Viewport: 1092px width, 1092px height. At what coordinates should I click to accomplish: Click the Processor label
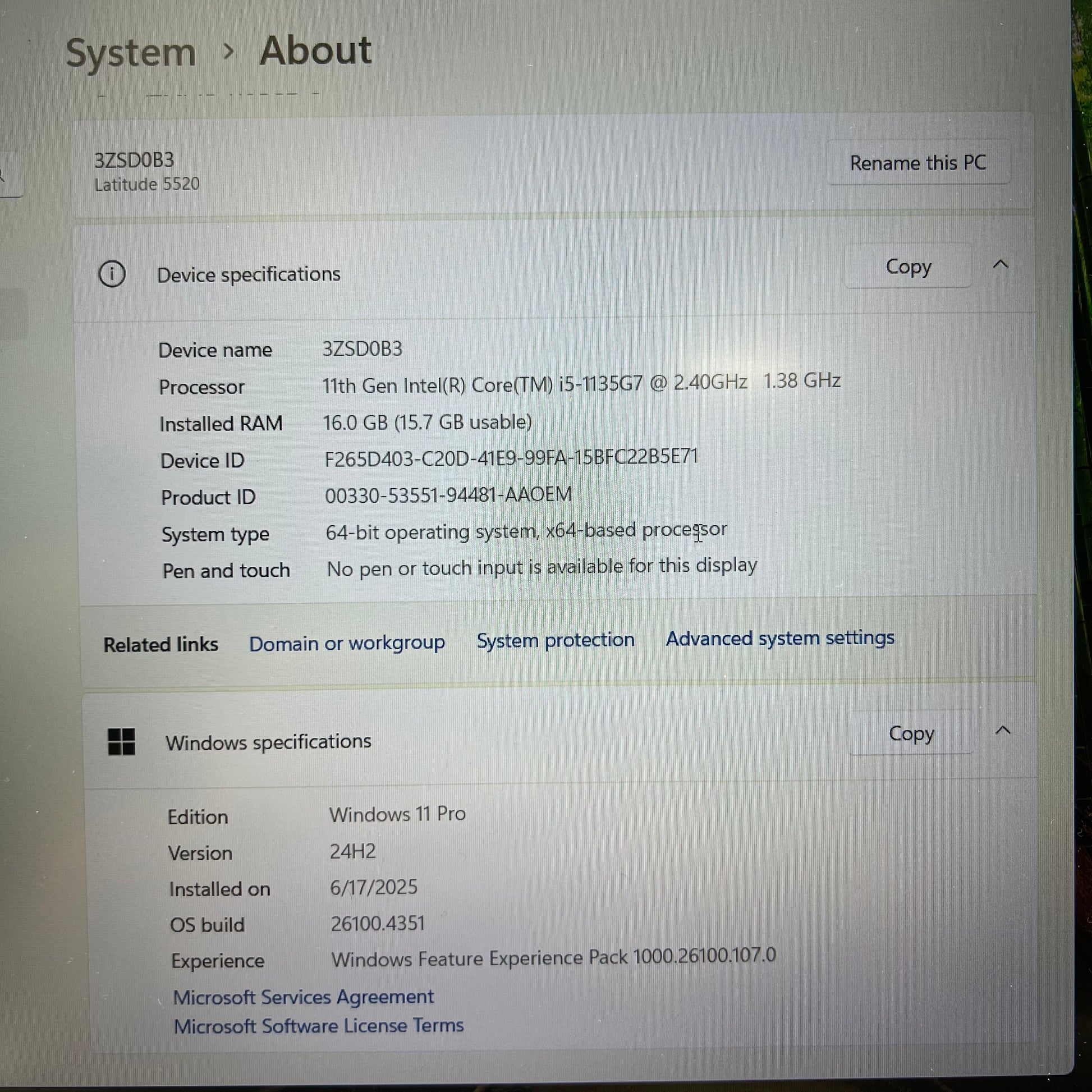point(202,387)
